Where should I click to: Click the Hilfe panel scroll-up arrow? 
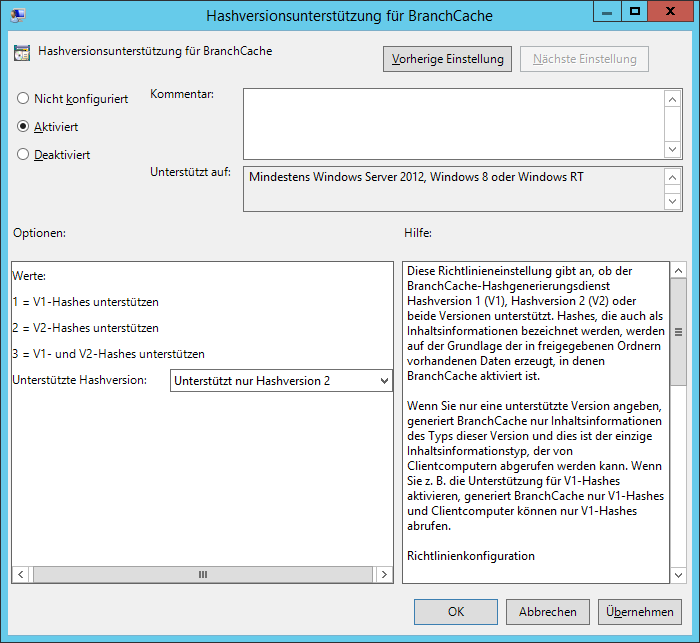679,271
